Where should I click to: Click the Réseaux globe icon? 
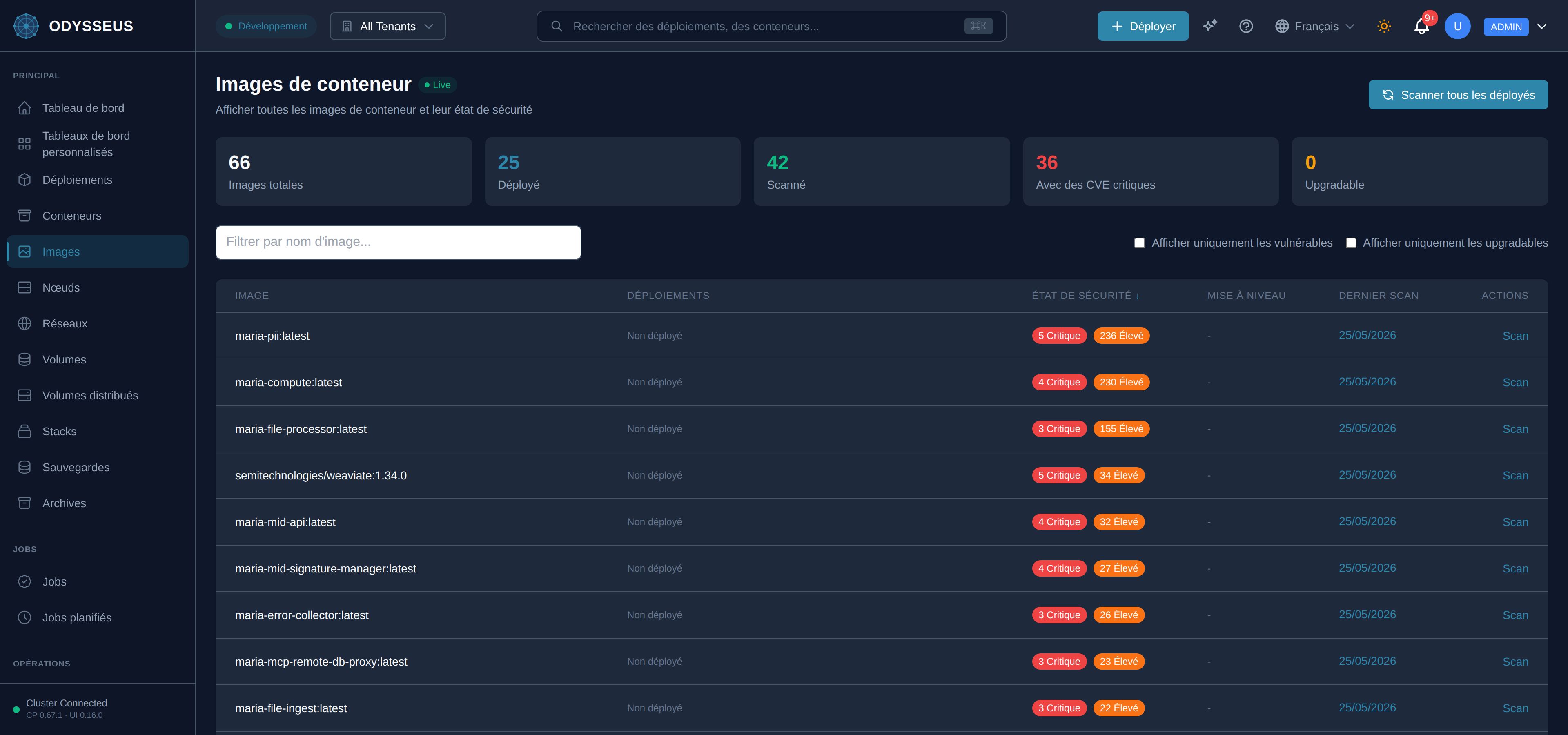pyautogui.click(x=24, y=323)
